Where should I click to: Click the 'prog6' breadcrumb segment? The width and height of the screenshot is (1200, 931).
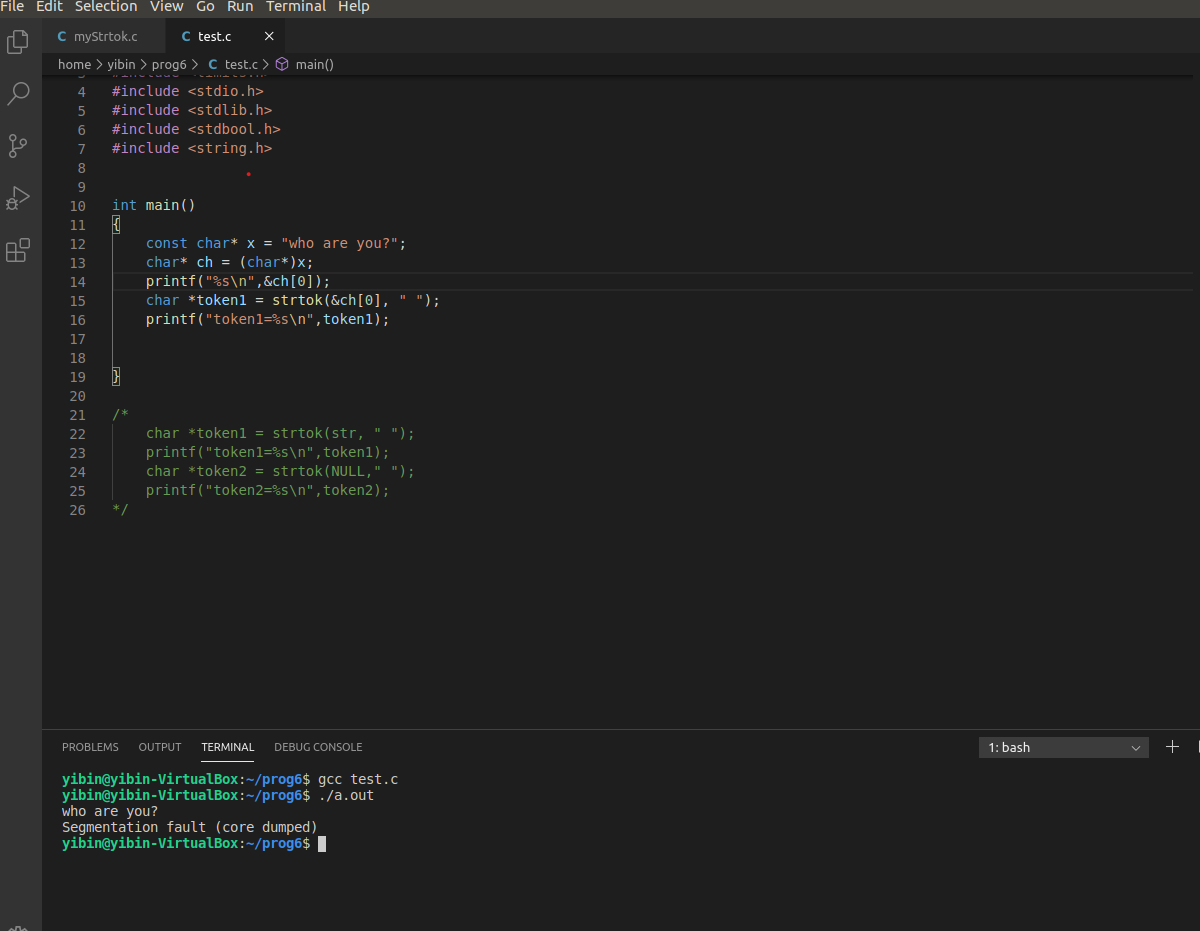tap(169, 64)
